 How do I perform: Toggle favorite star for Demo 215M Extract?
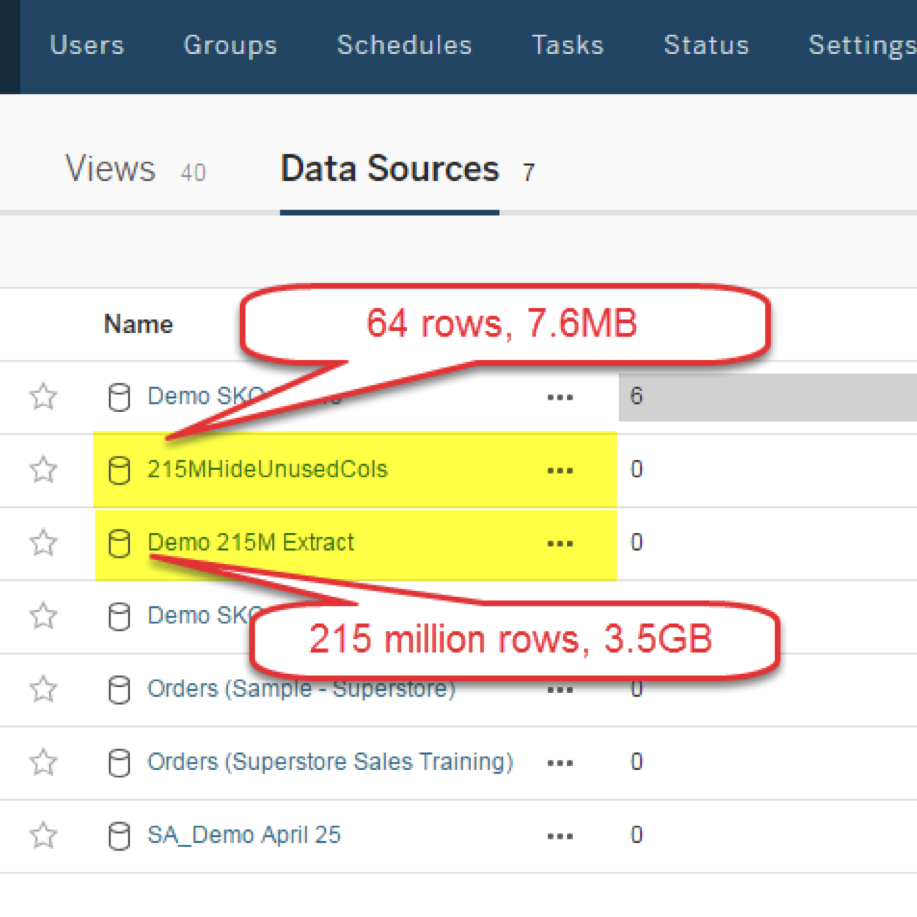coord(43,543)
